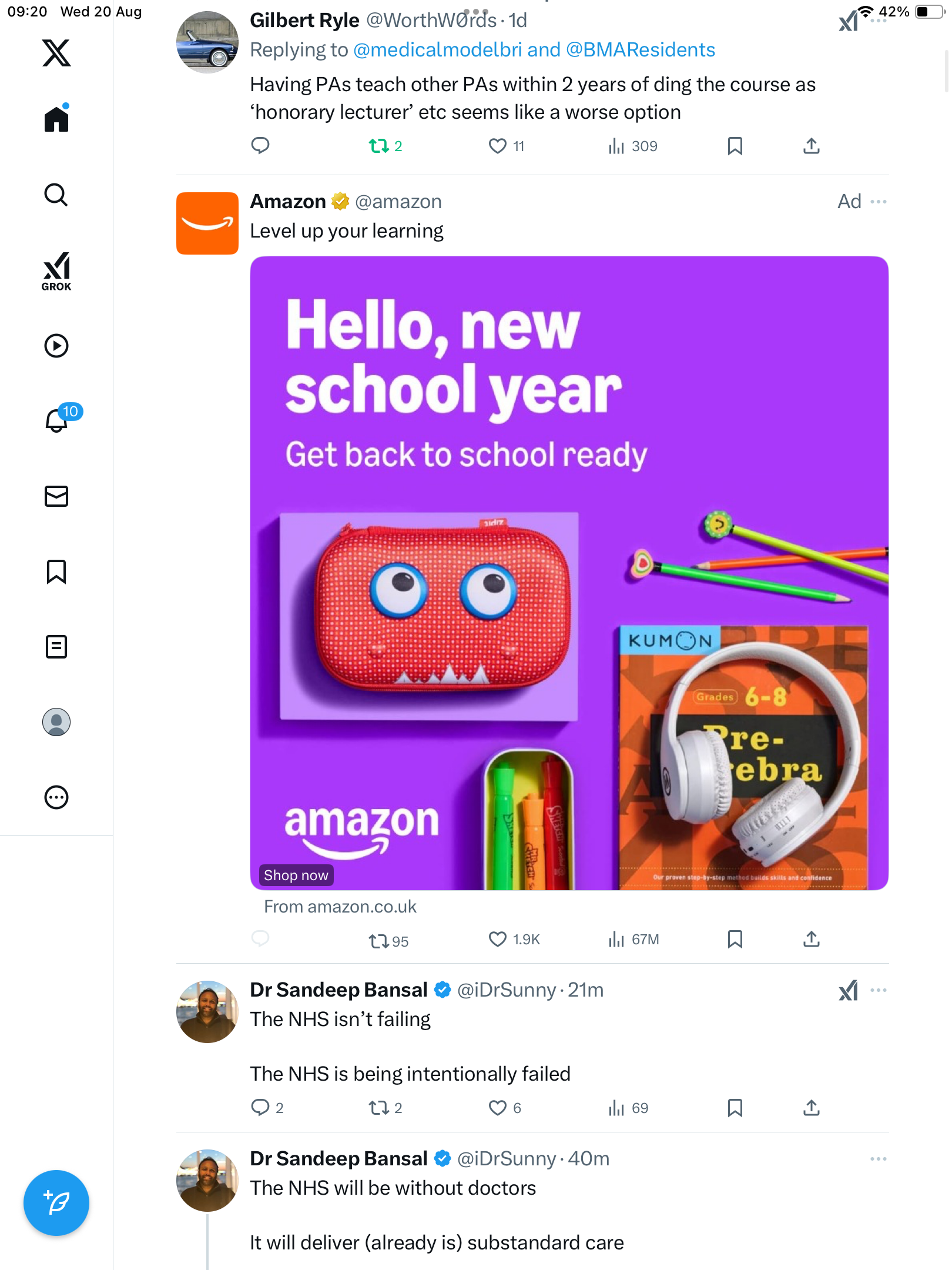Open the video tab play icon

(56, 346)
